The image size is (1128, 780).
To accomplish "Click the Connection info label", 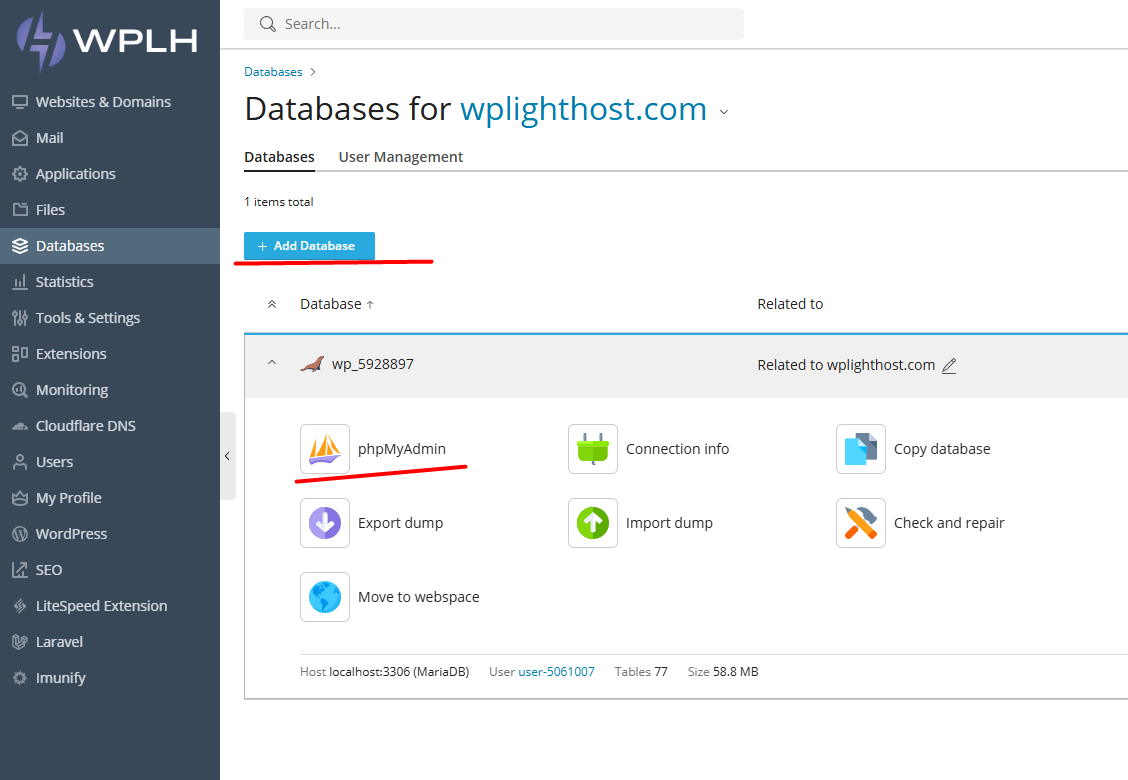I will (678, 449).
